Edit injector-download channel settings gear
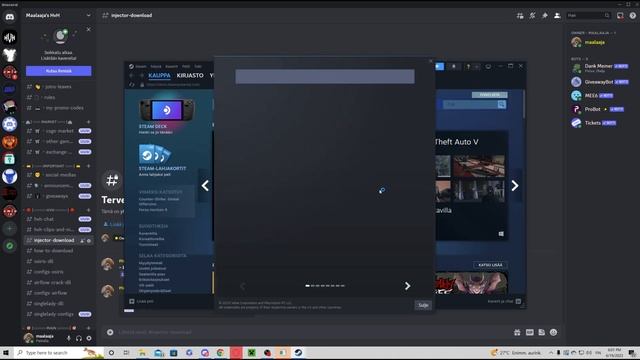The width and height of the screenshot is (640, 360). point(89,240)
